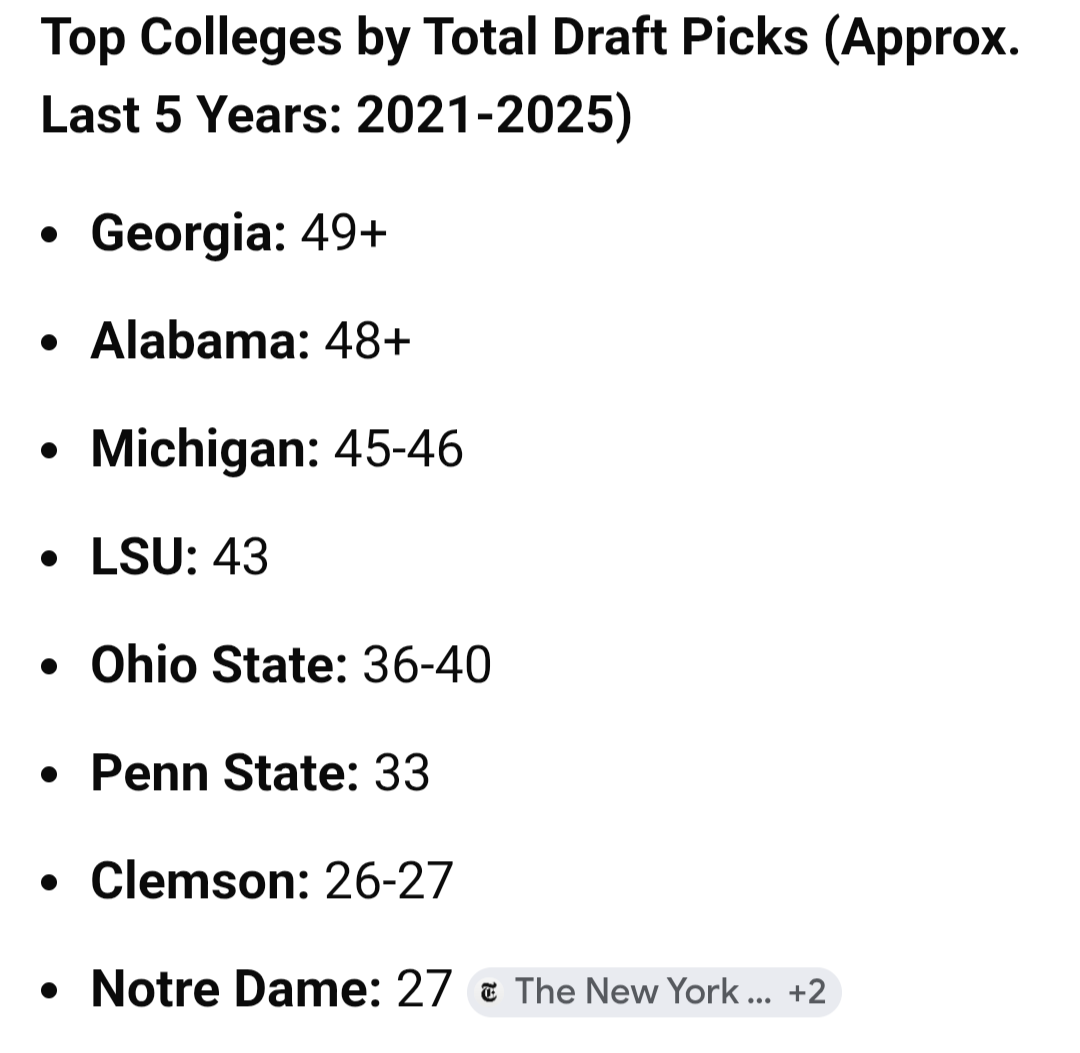Click the 33 value beside Penn State
Screen dimensions: 1080x1053
(x=402, y=773)
